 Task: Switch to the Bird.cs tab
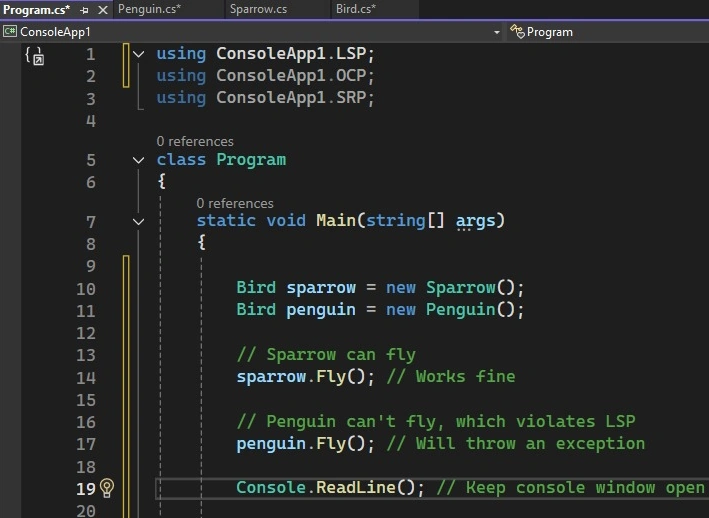point(356,9)
